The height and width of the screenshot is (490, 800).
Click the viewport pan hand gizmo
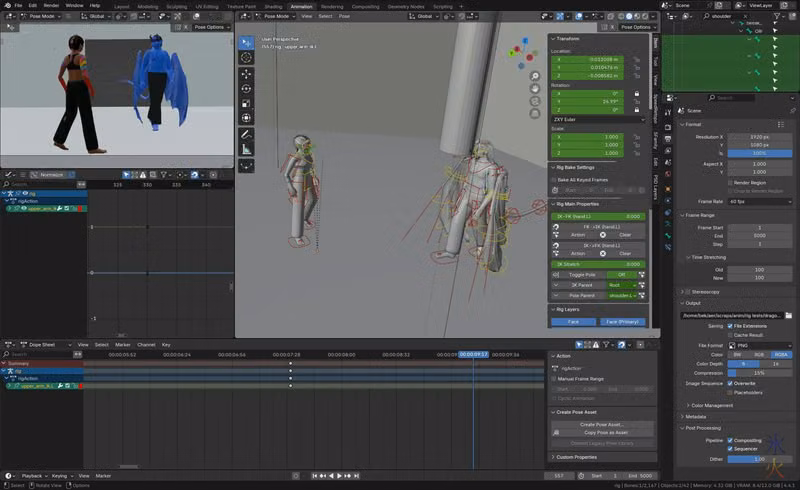pos(535,88)
